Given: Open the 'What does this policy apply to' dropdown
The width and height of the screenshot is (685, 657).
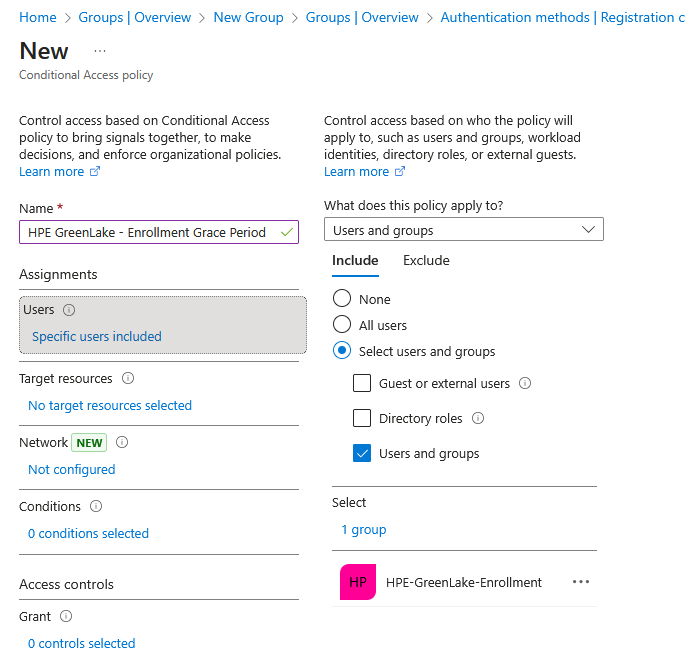Looking at the screenshot, I should [464, 230].
